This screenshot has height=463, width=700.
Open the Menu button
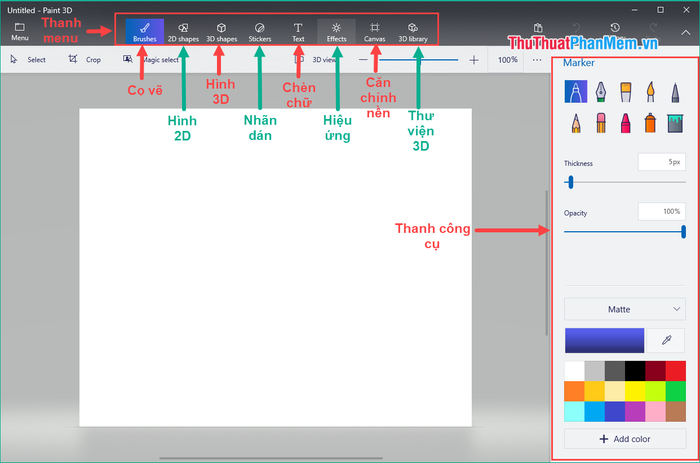[20, 32]
